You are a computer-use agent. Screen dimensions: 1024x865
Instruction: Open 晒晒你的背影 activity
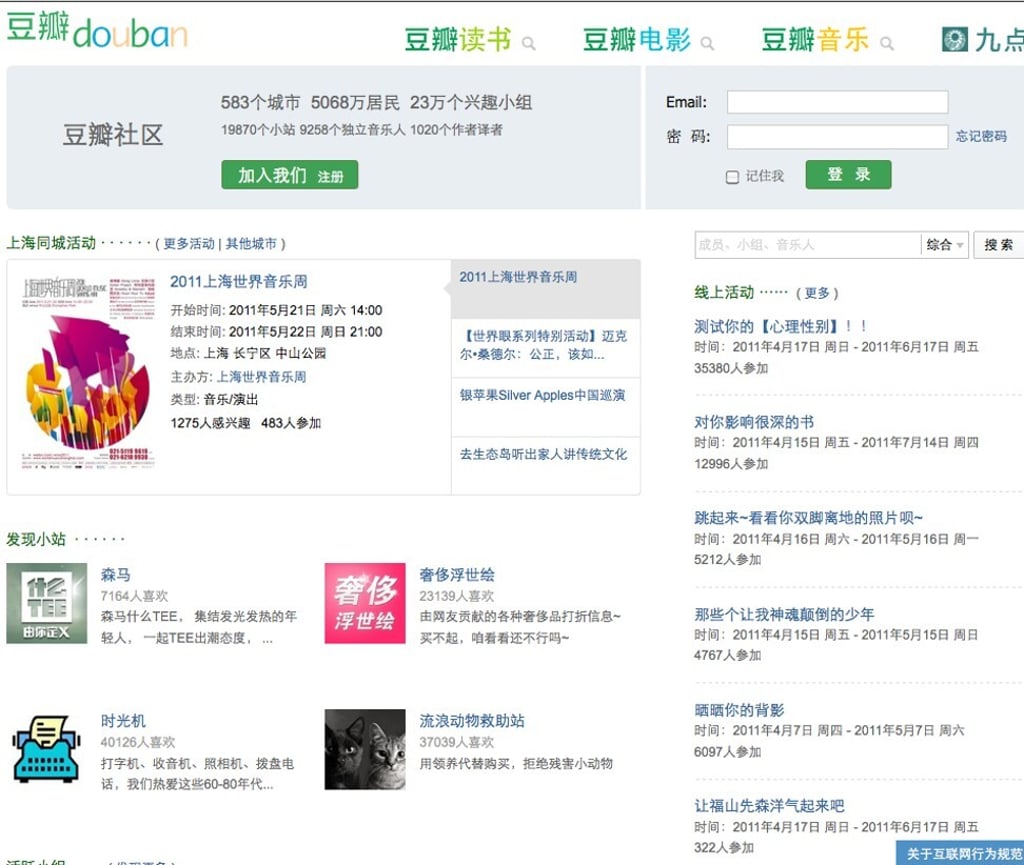tap(739, 710)
